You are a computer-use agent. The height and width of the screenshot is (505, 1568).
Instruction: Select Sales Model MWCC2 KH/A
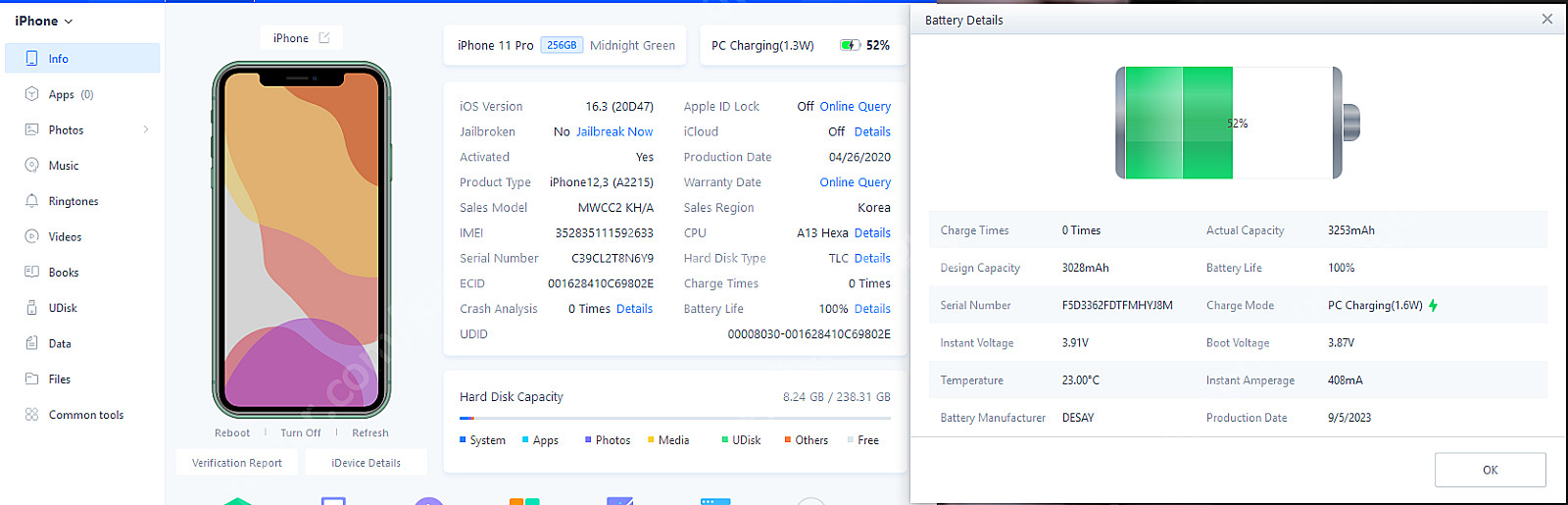pos(615,208)
